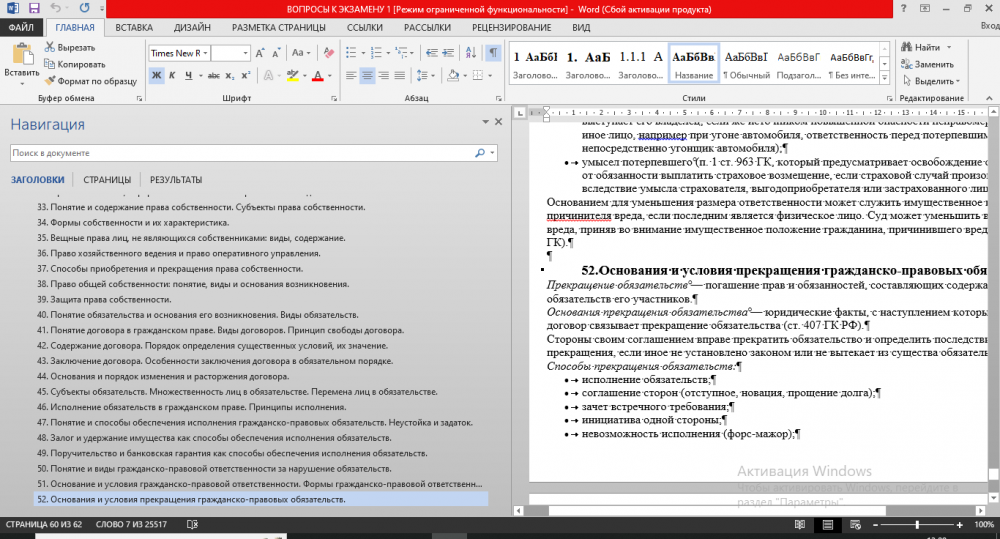Image resolution: width=1000 pixels, height=539 pixels.
Task: Toggle bold (Ж) formatting
Action: (x=157, y=76)
